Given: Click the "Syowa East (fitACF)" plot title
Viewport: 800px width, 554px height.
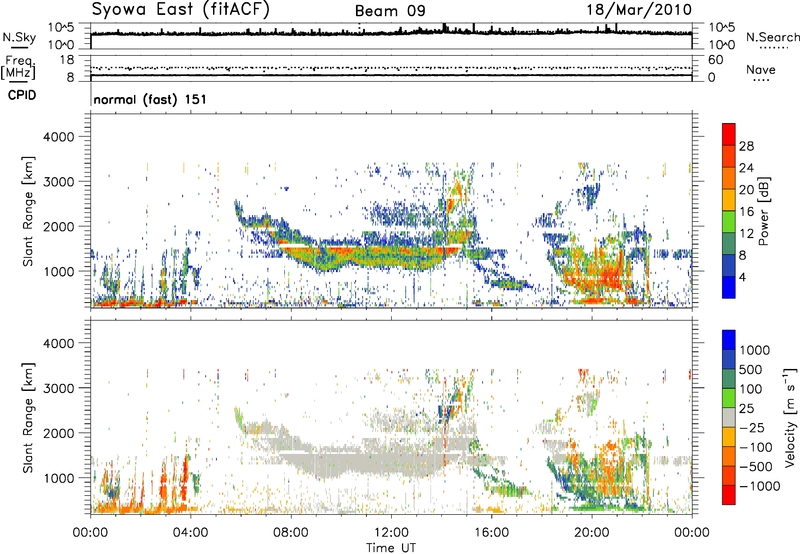Looking at the screenshot, I should (180, 9).
